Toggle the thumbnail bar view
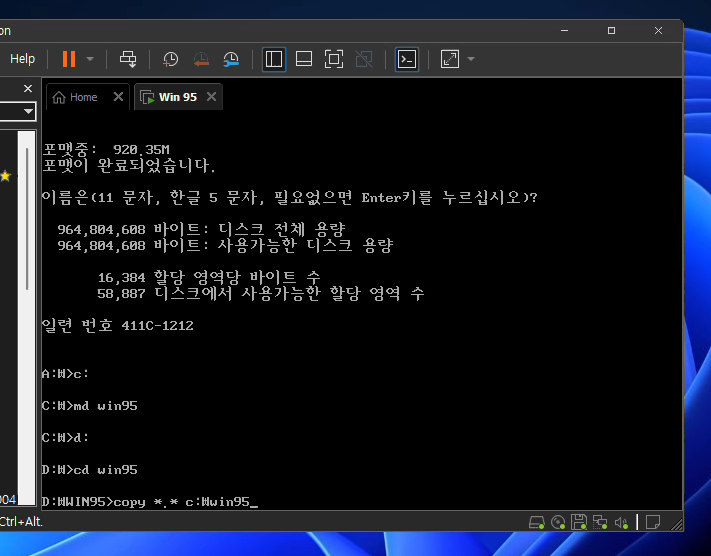 coord(304,59)
